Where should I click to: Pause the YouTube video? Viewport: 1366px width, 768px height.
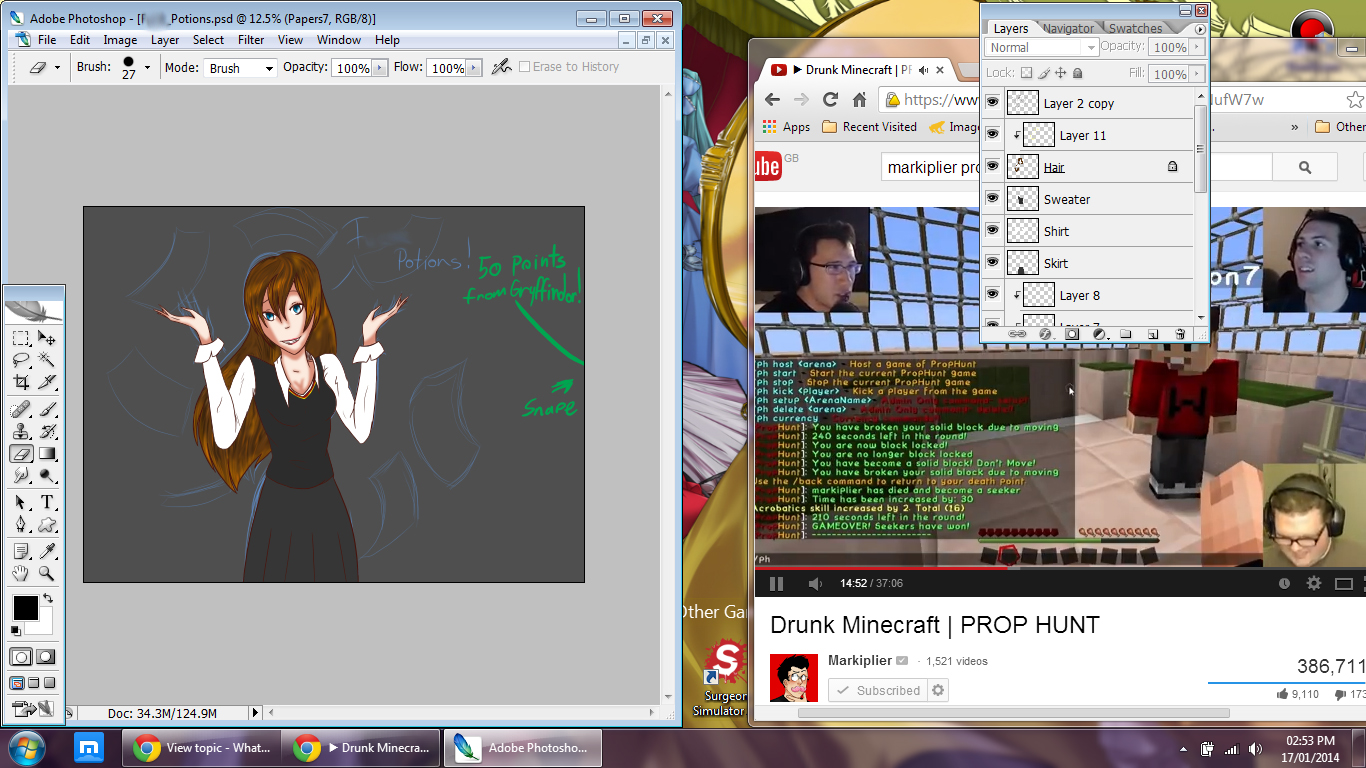pos(776,584)
